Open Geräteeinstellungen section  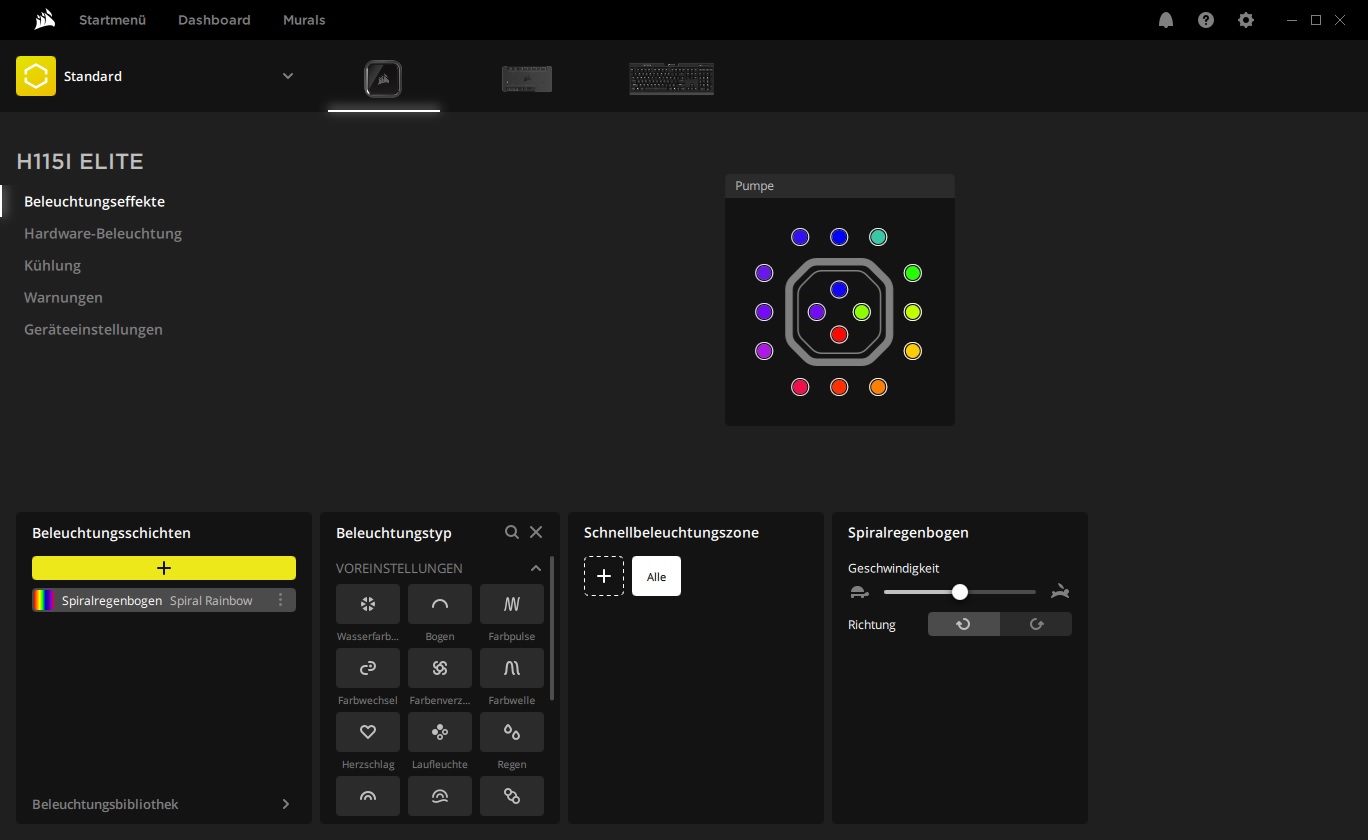coord(93,329)
